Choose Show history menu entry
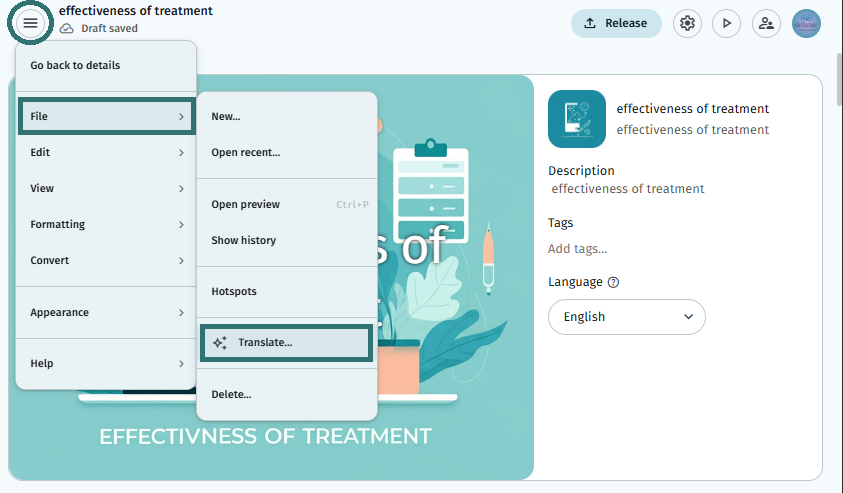 coord(287,240)
